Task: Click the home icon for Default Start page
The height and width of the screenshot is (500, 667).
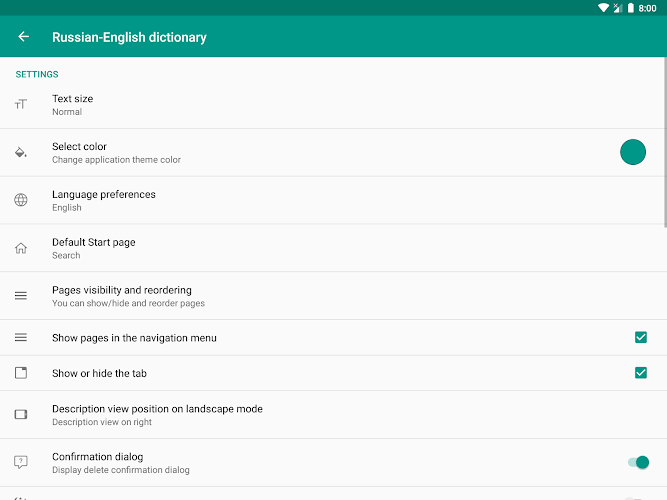Action: pos(20,248)
